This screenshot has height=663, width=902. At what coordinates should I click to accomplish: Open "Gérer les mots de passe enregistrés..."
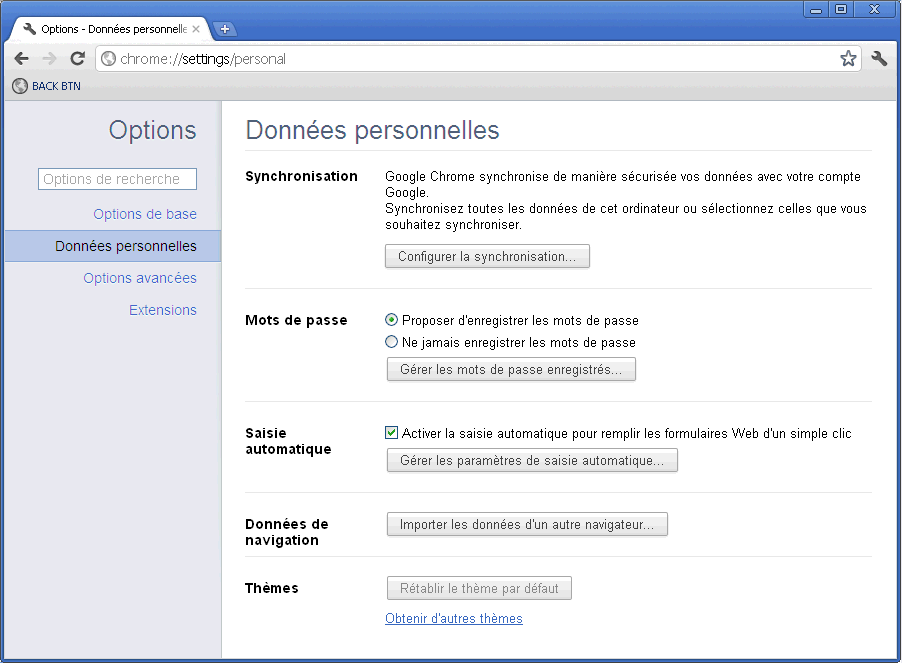click(511, 369)
